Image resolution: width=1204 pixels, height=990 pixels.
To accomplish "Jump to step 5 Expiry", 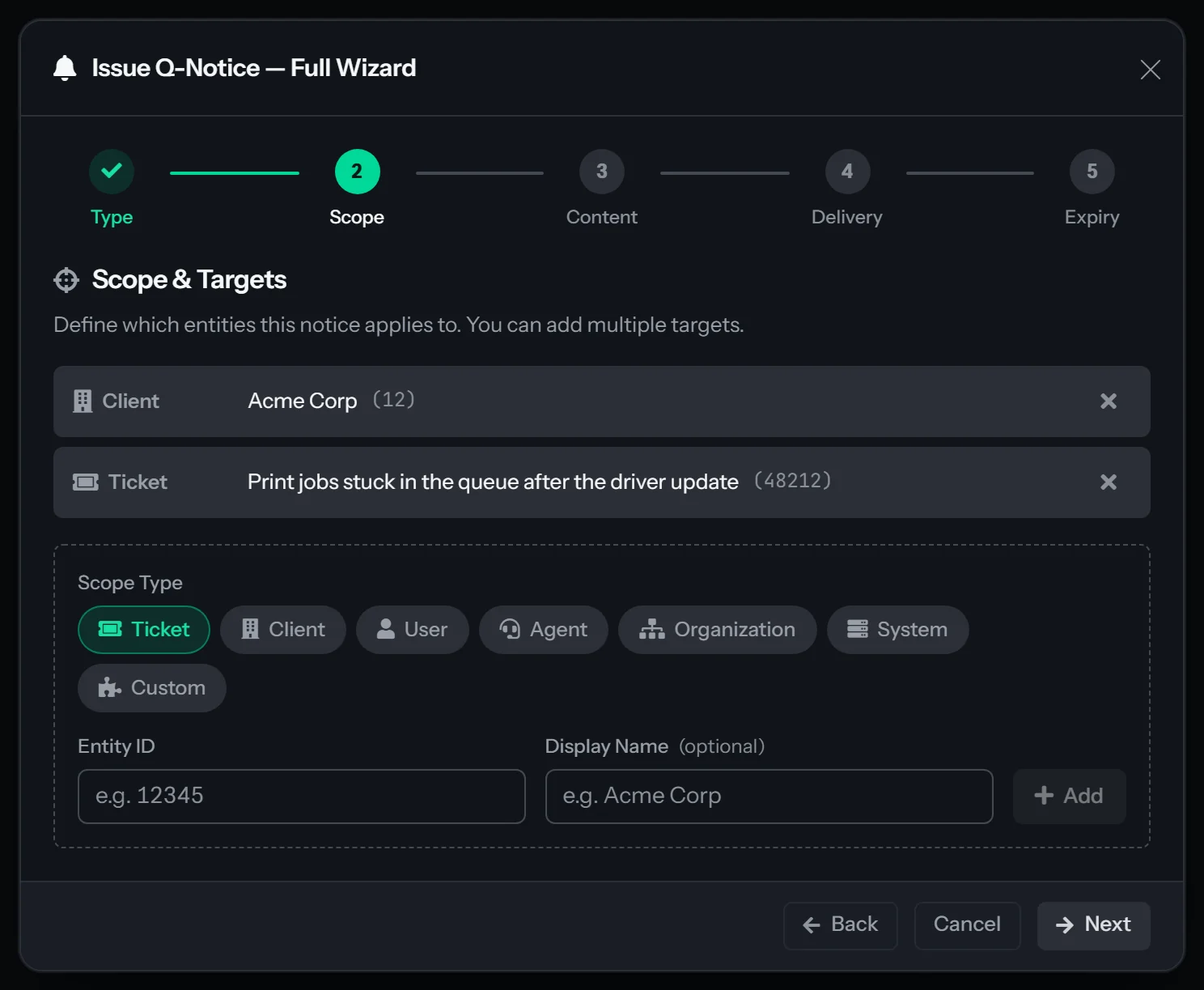I will pos(1092,171).
